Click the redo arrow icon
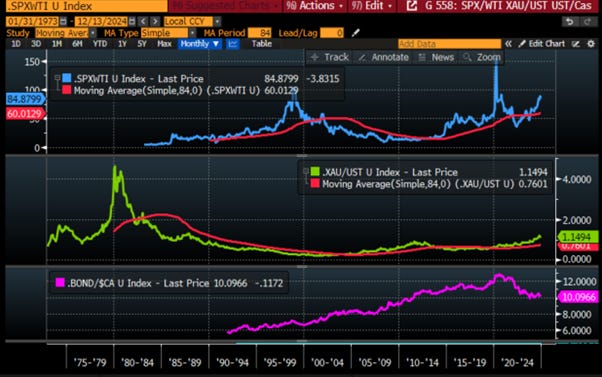Viewport: 602px width, 377px height. click(587, 21)
